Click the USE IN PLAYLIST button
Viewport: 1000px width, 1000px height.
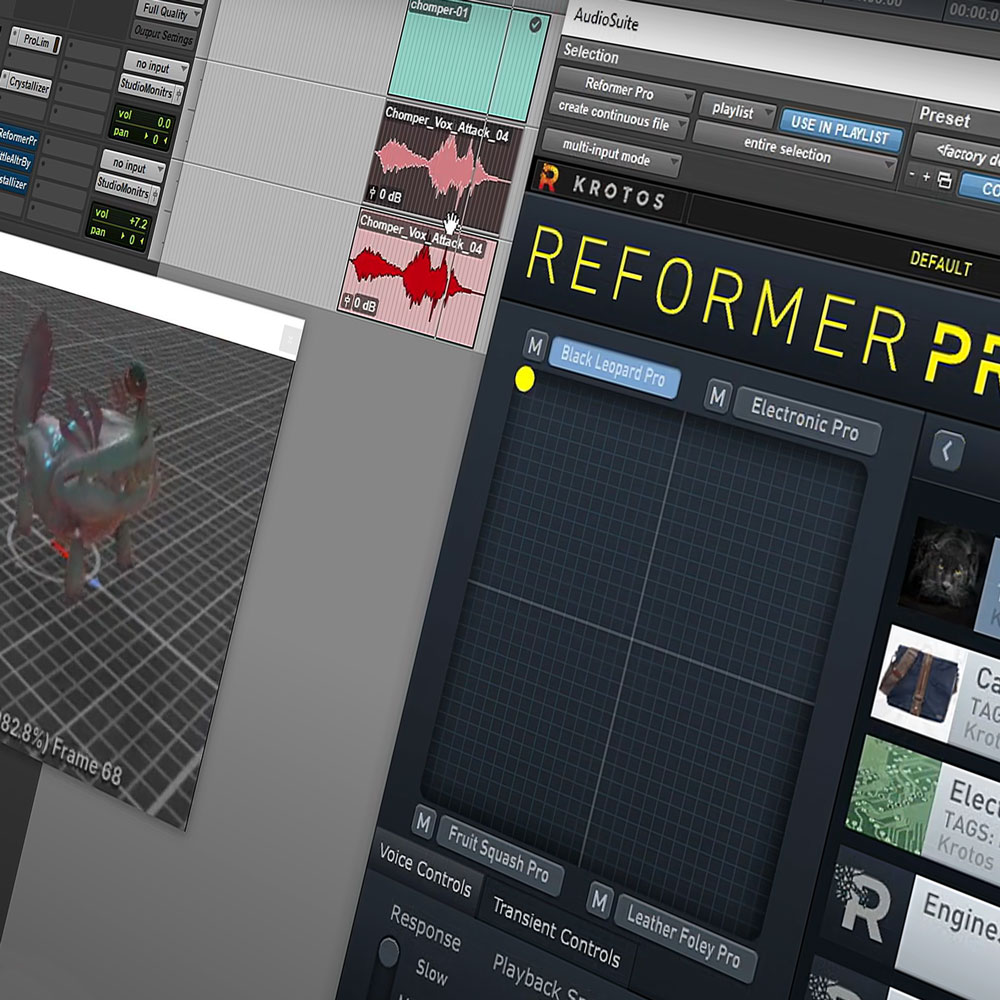[x=840, y=130]
